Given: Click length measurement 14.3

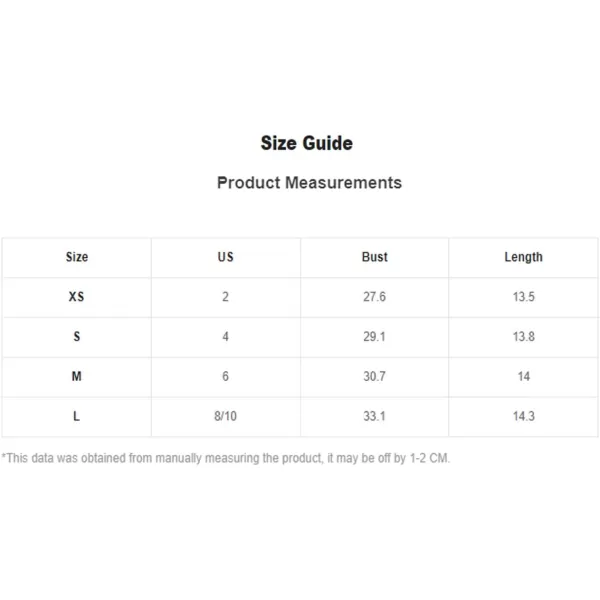Looking at the screenshot, I should pyautogui.click(x=523, y=416).
